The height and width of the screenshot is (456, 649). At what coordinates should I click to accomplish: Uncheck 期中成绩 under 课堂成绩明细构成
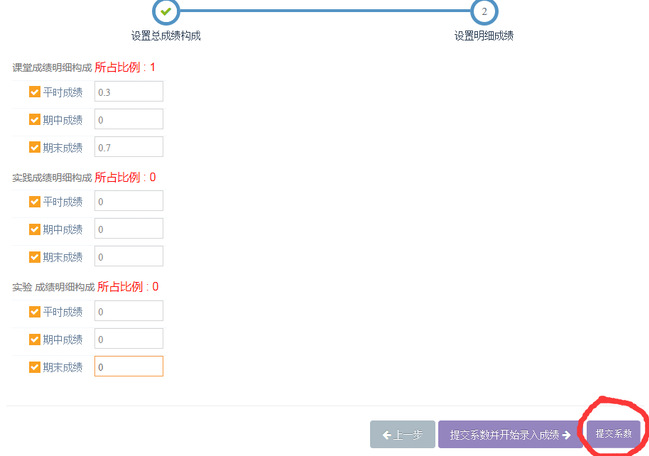point(35,120)
